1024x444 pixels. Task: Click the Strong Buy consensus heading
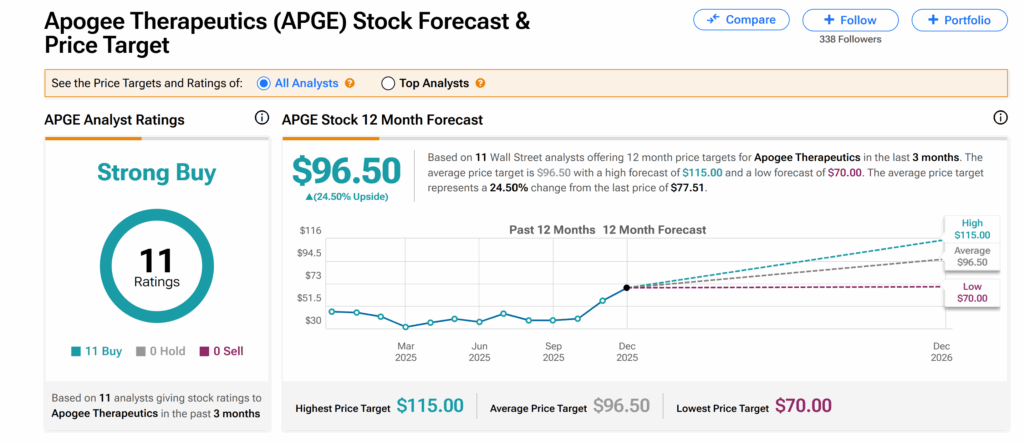coord(156,173)
